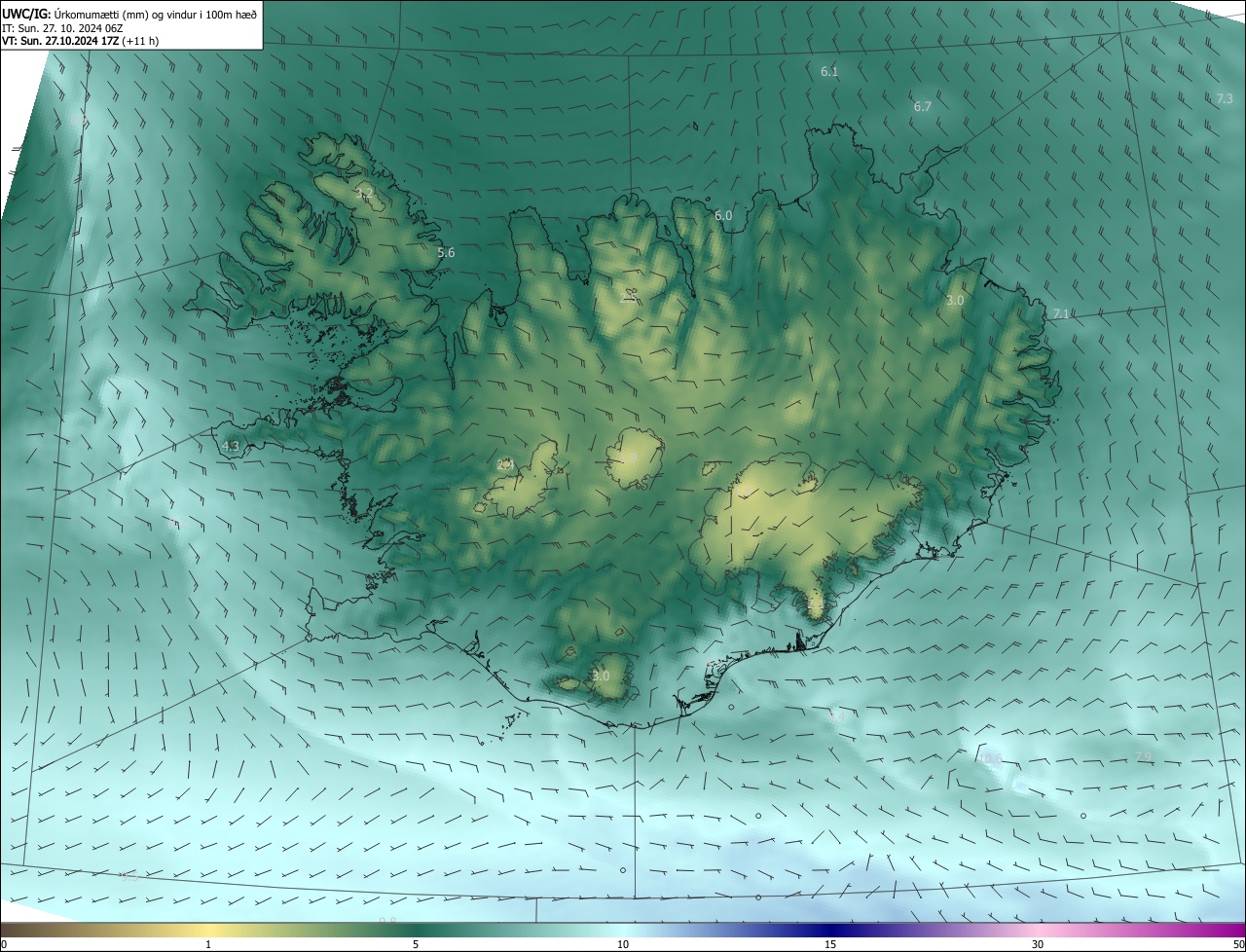Click the VT valid time line 17Z
Image resolution: width=1246 pixels, height=952 pixels.
(81, 41)
